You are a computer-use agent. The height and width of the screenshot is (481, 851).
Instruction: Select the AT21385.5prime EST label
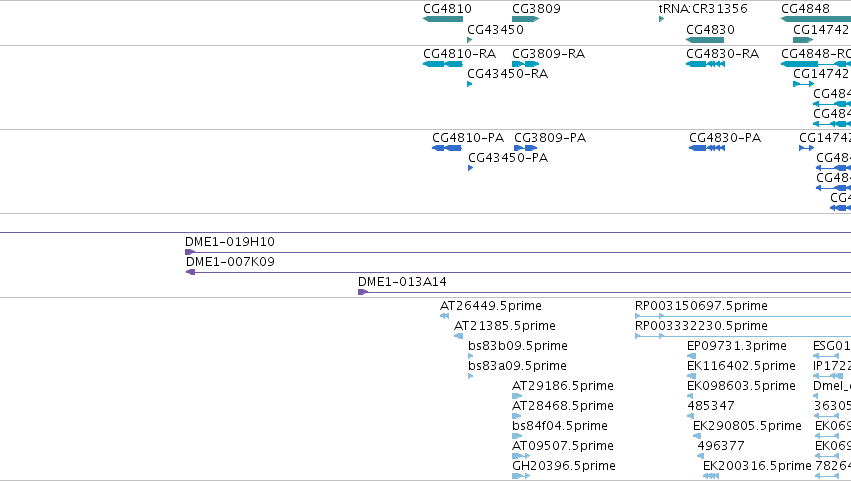pyautogui.click(x=505, y=326)
